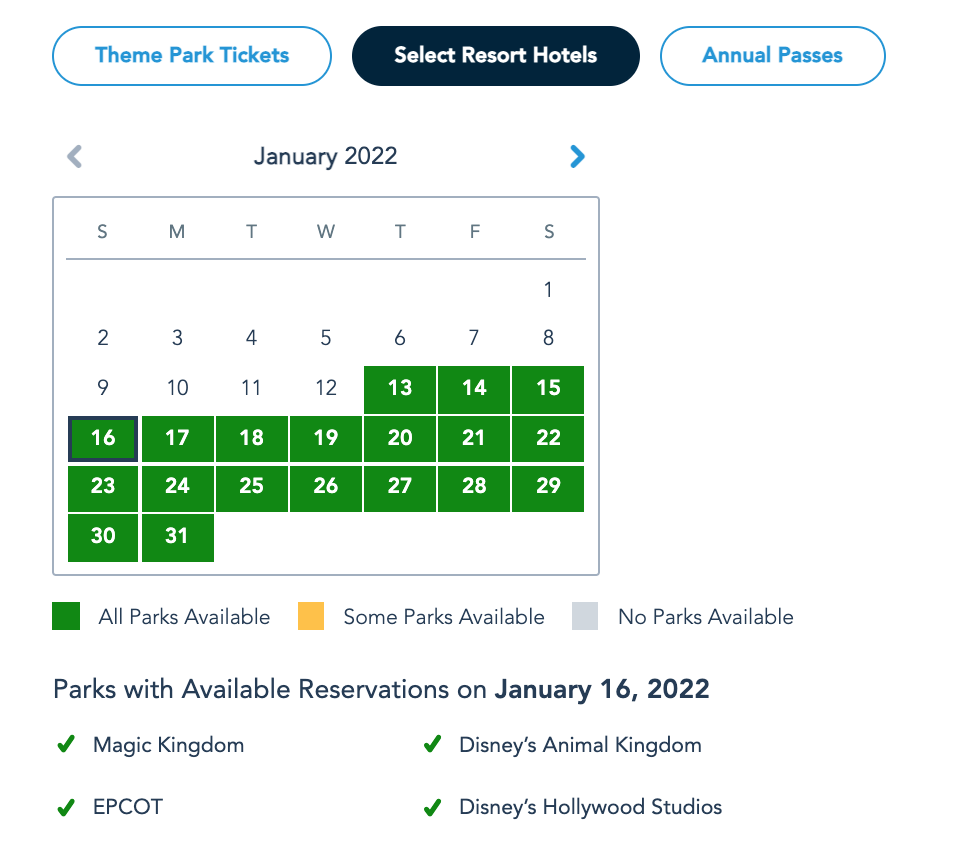Click the yellow Some Parks Available swatch
954x850 pixels.
coord(311,617)
